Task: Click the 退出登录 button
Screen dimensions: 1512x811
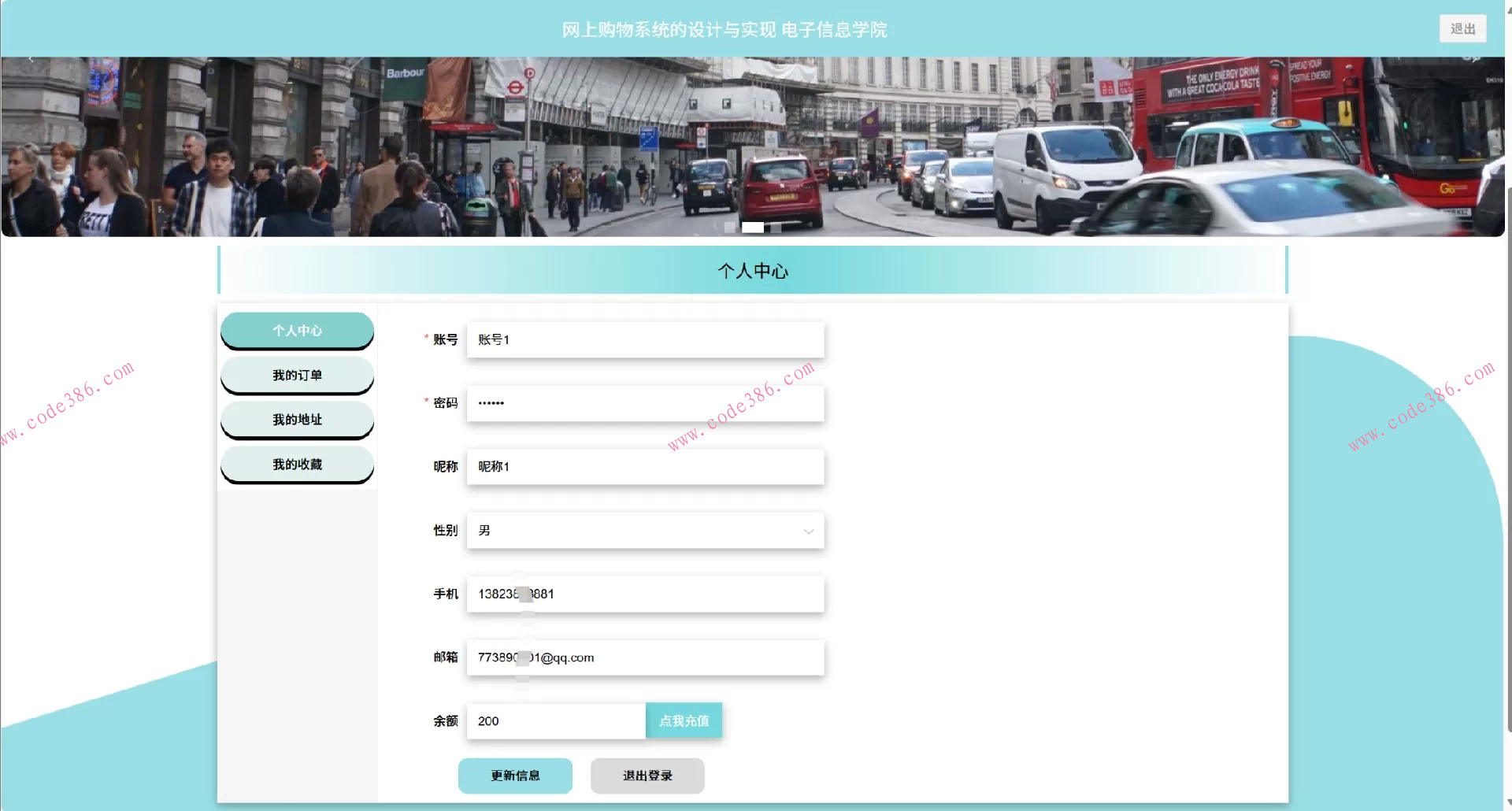Action: coord(647,776)
